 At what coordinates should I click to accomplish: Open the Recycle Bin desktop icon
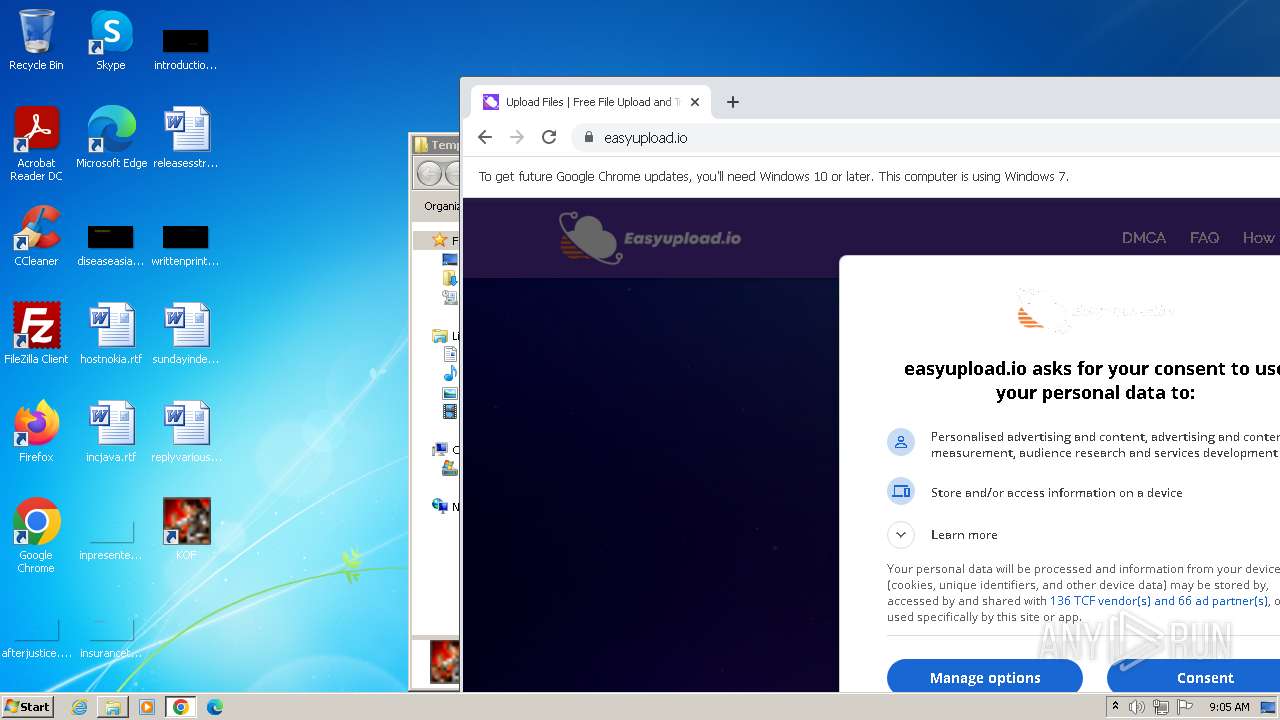tap(36, 40)
